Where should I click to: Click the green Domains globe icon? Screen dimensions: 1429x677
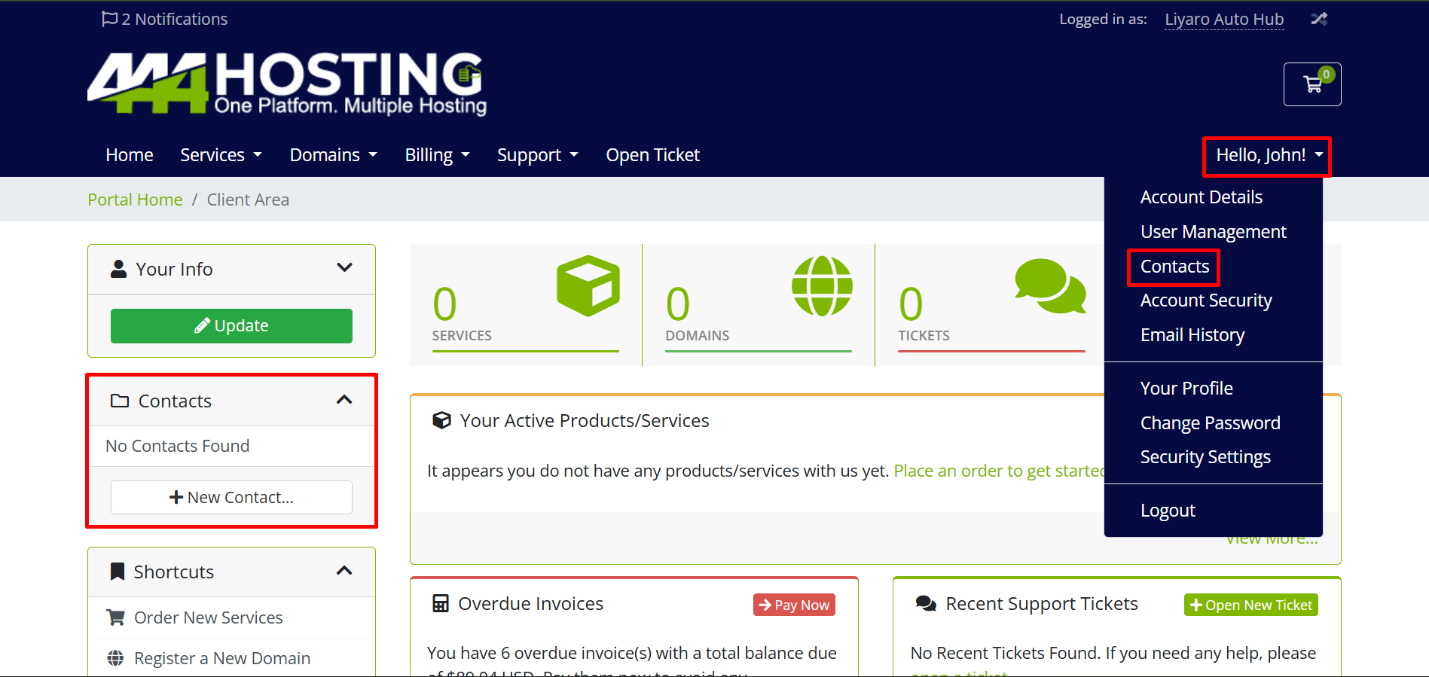822,285
